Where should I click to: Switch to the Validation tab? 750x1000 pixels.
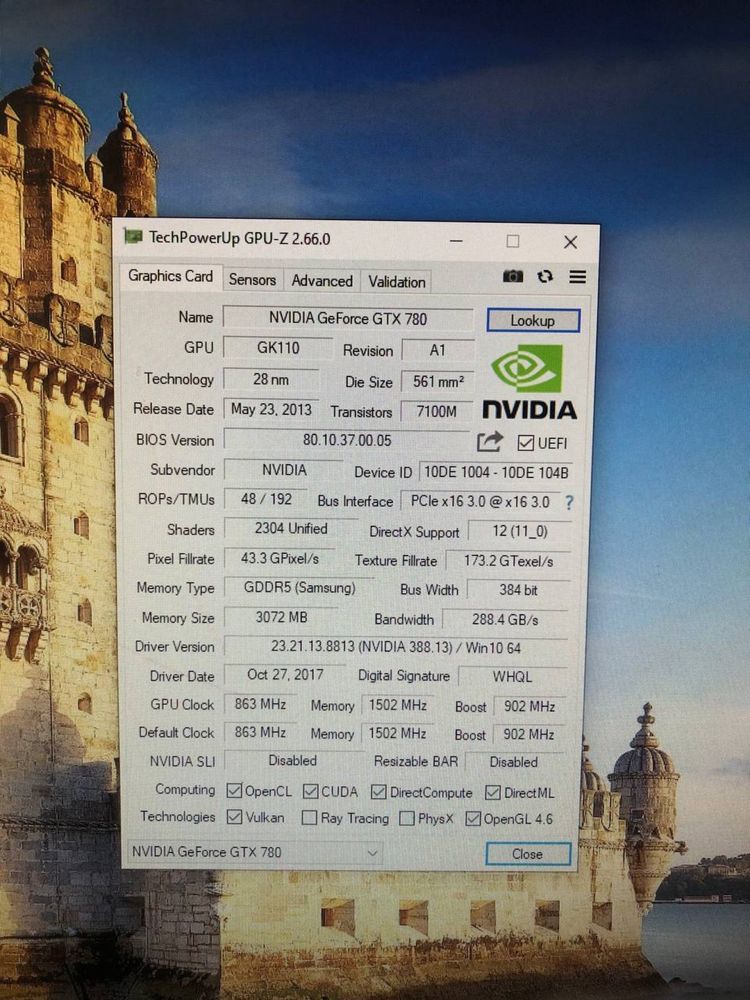coord(397,282)
